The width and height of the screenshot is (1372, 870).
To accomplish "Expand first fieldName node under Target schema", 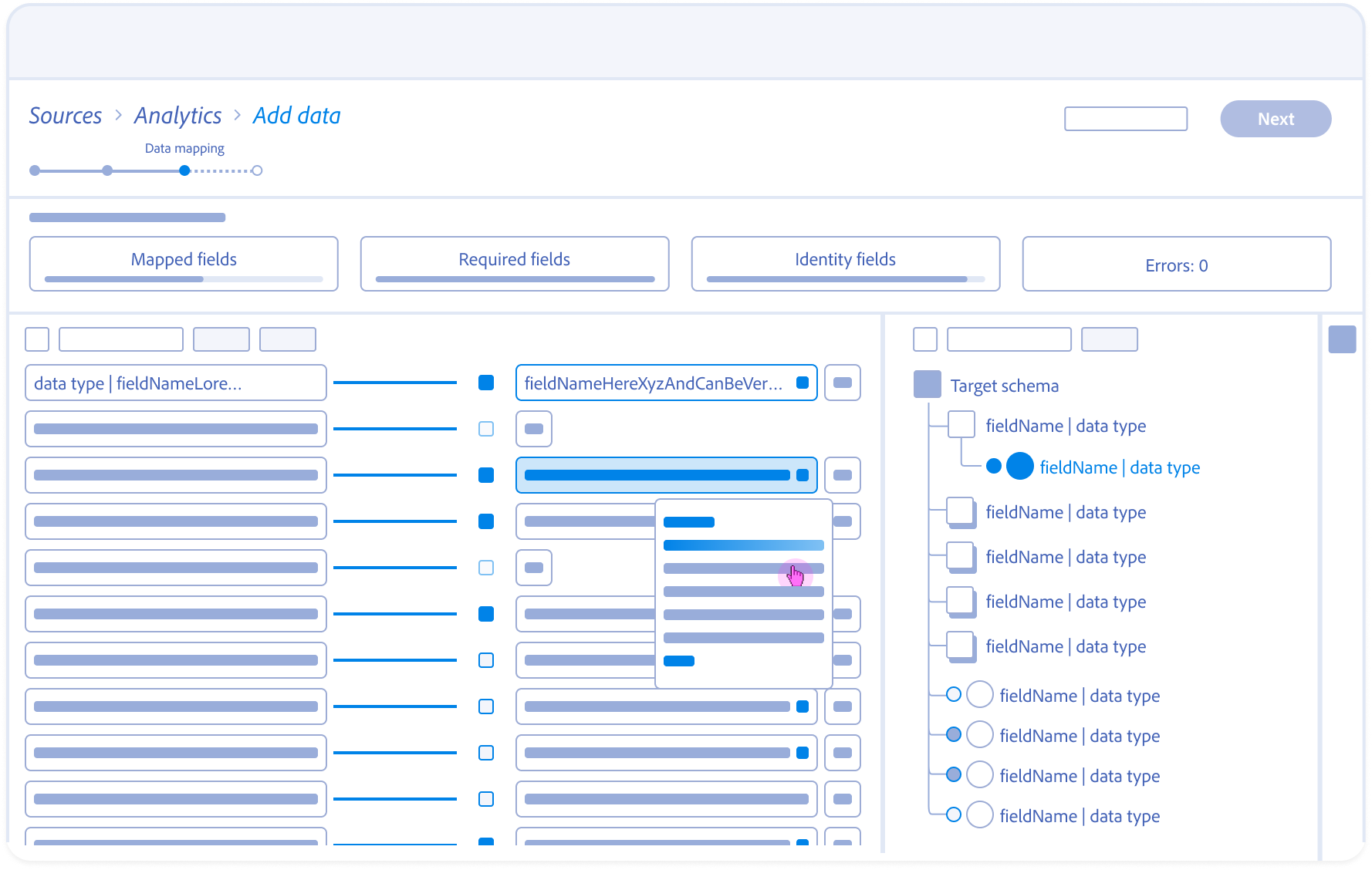I will [x=961, y=425].
